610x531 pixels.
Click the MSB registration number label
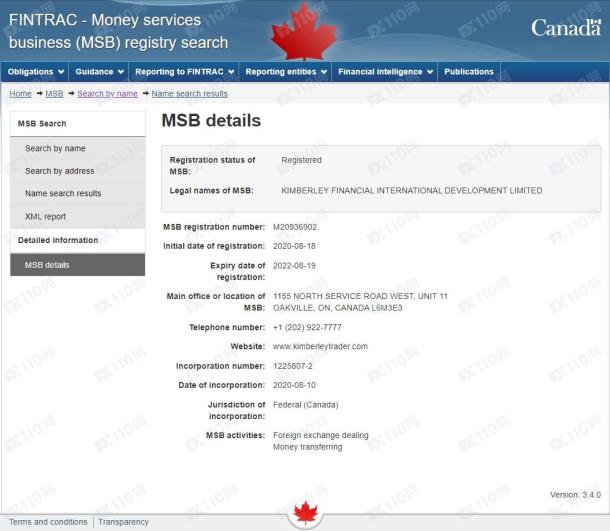pyautogui.click(x=214, y=227)
